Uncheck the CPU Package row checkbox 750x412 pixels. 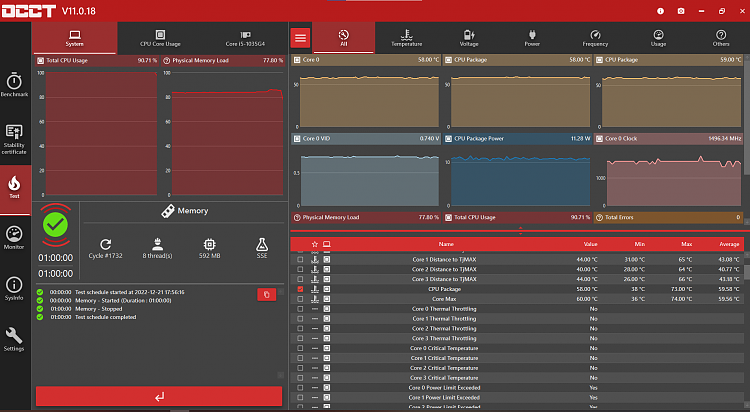tap(300, 289)
